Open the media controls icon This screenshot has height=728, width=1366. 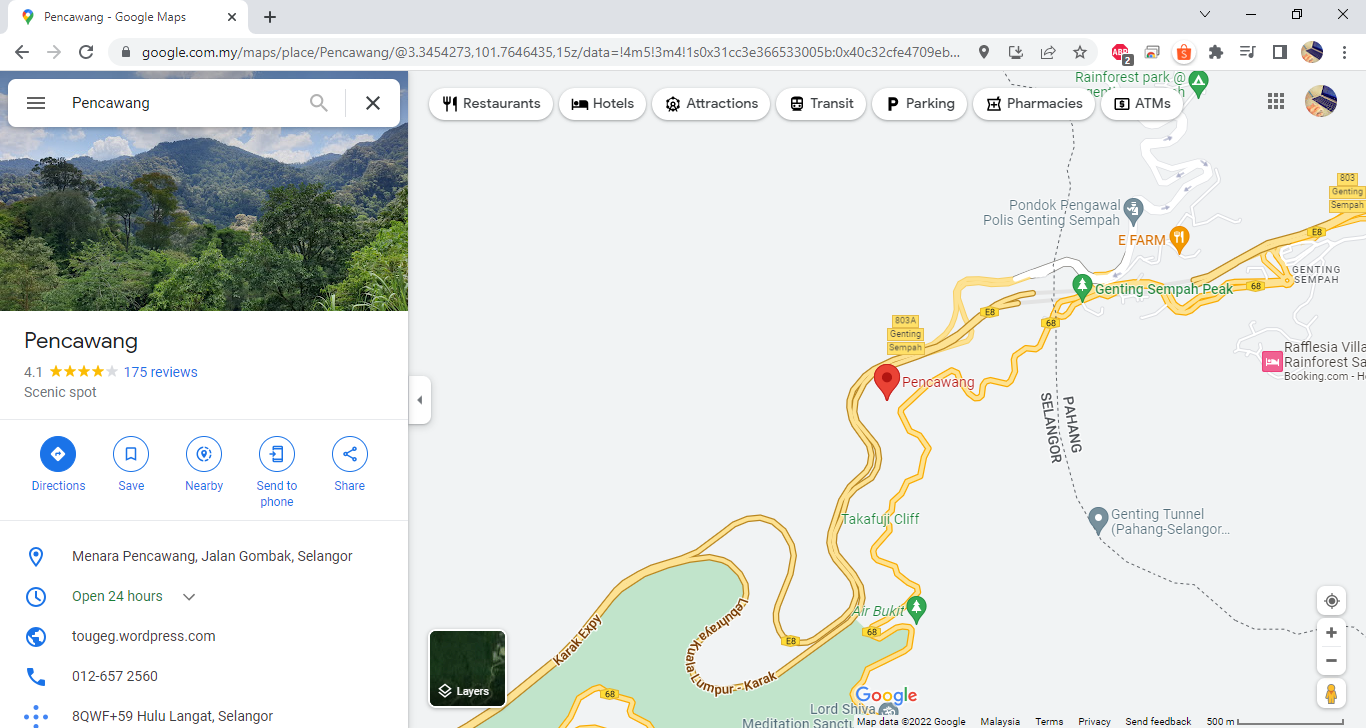[1247, 52]
